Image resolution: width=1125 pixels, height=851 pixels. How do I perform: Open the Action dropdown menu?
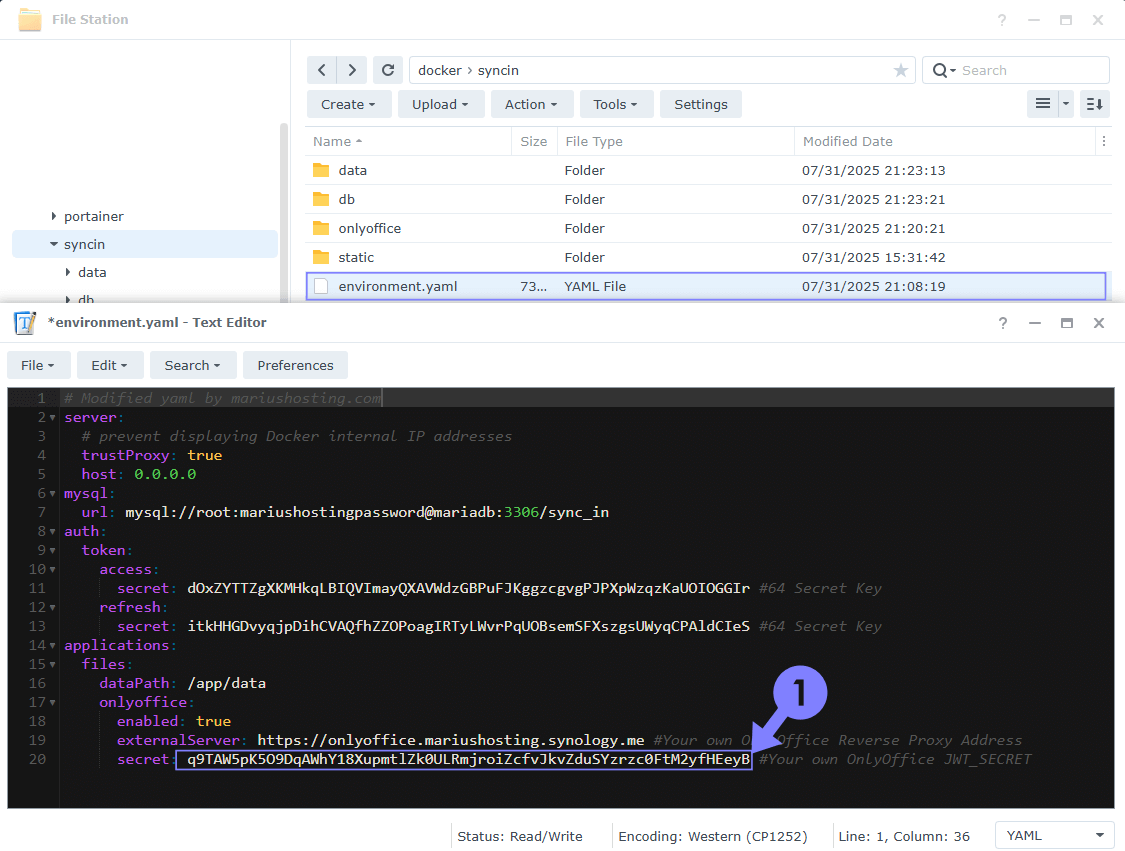pos(532,104)
